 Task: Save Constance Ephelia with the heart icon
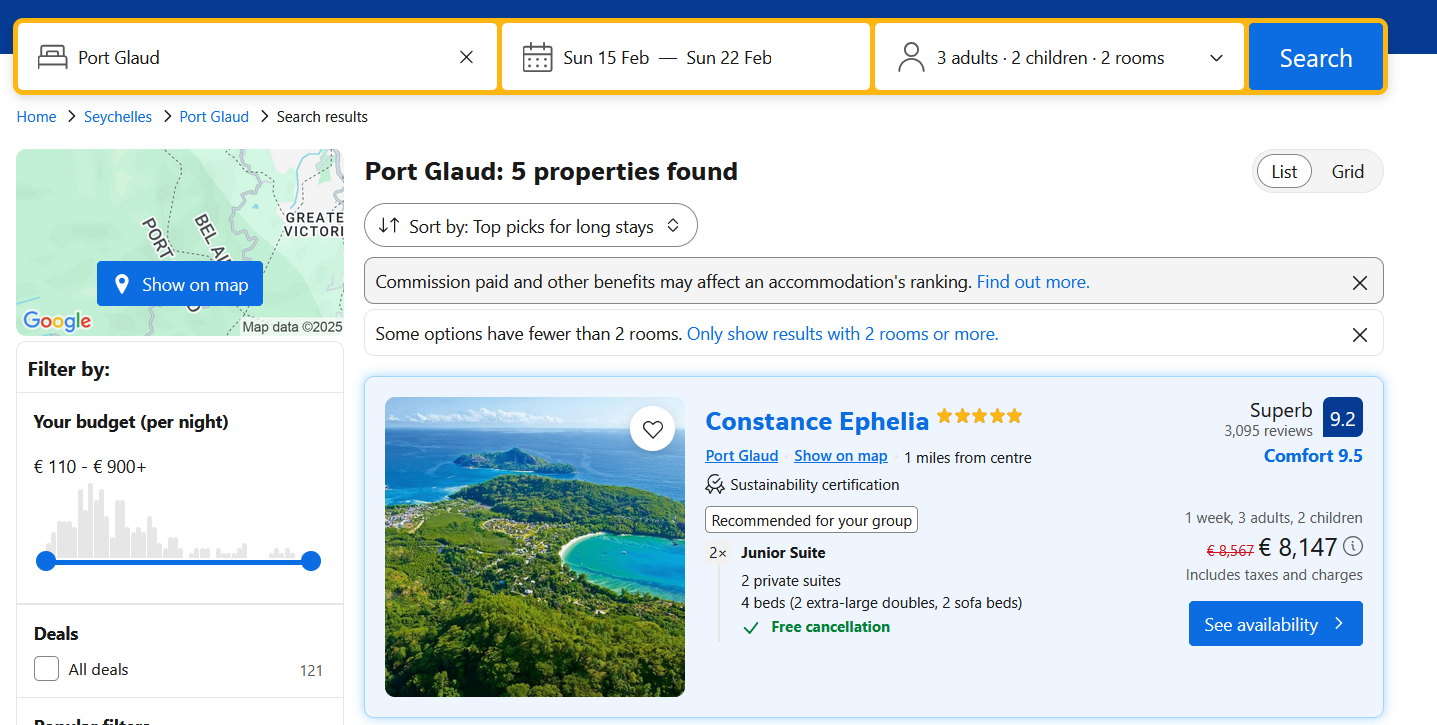tap(653, 429)
